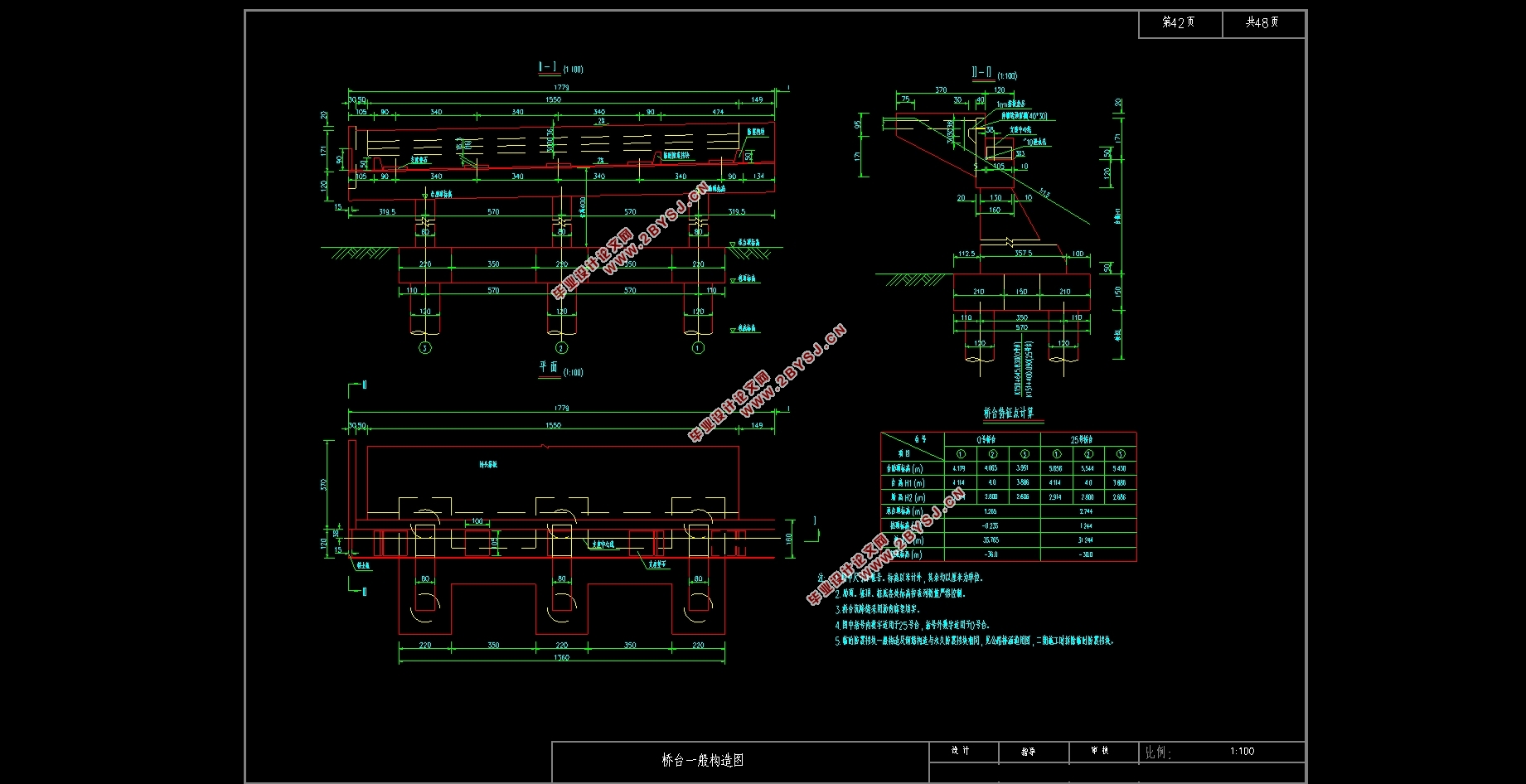This screenshot has width=1526, height=784.
Task: Click the 134 dimension in I-I section
Action: pos(758,177)
